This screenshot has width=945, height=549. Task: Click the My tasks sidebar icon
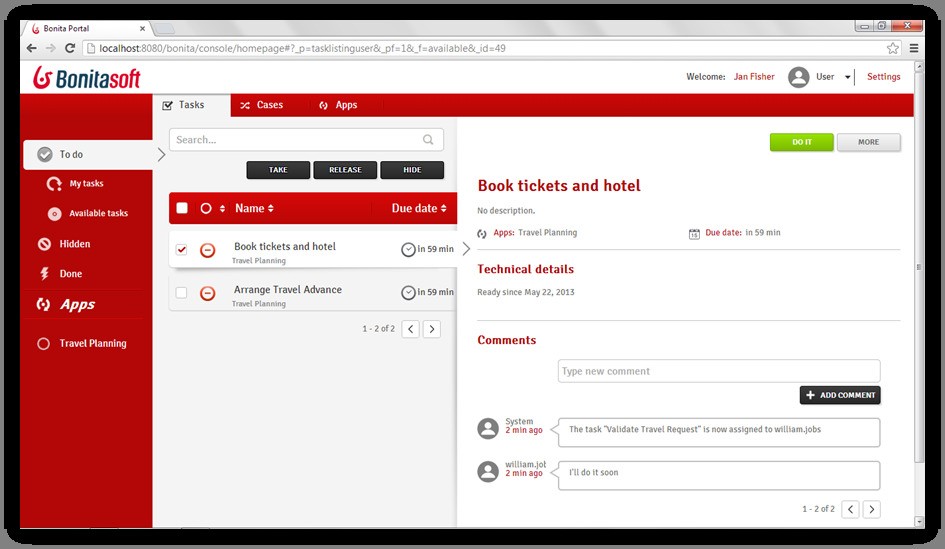pos(54,184)
